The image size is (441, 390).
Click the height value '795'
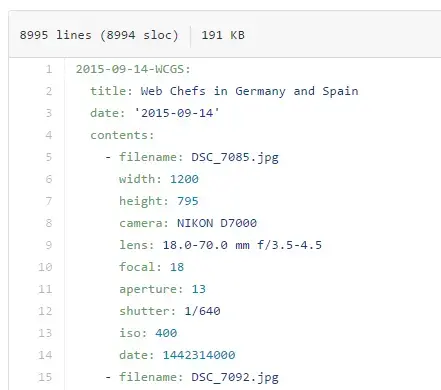pyautogui.click(x=188, y=201)
